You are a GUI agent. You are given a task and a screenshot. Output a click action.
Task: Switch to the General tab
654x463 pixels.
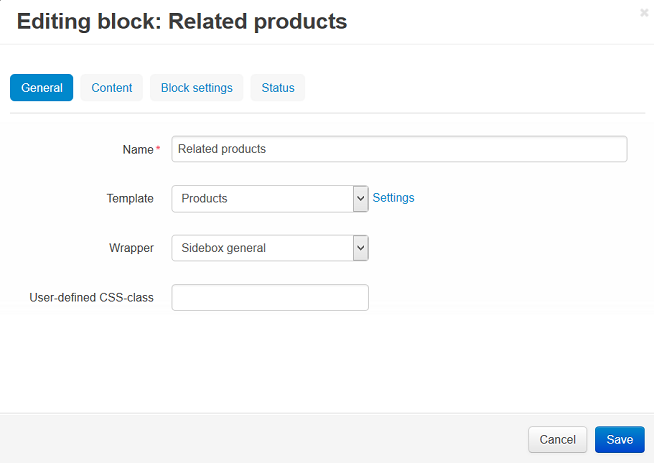(x=41, y=88)
